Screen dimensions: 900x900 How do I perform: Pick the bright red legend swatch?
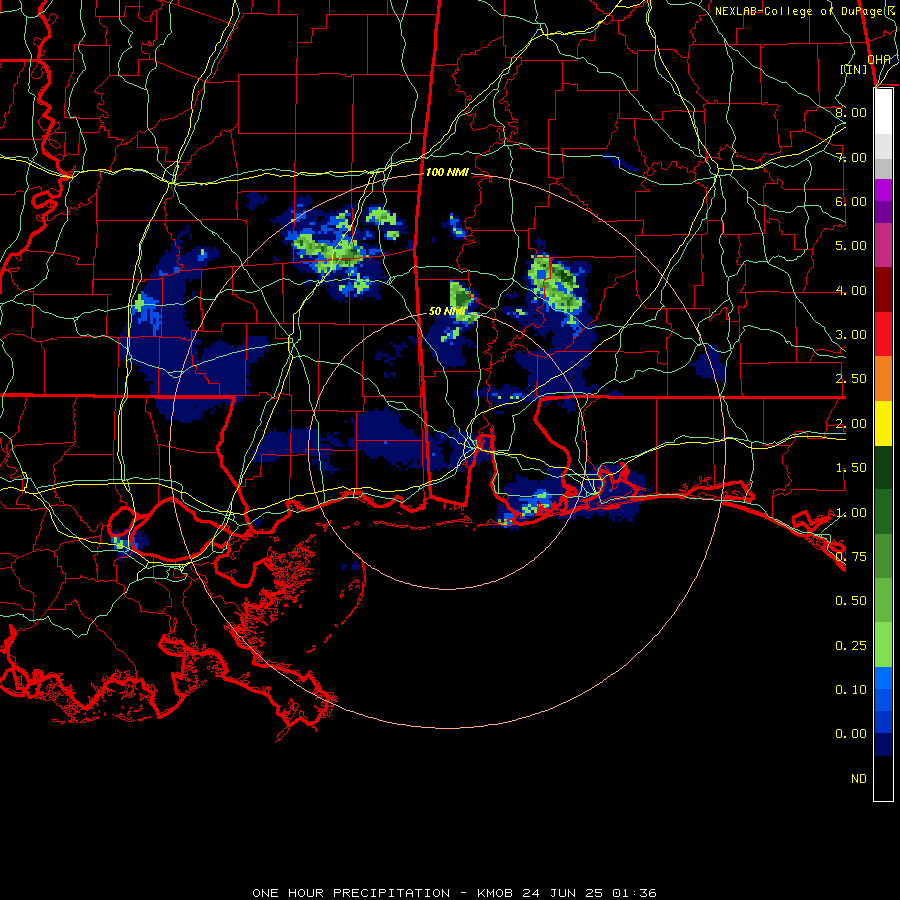(883, 334)
